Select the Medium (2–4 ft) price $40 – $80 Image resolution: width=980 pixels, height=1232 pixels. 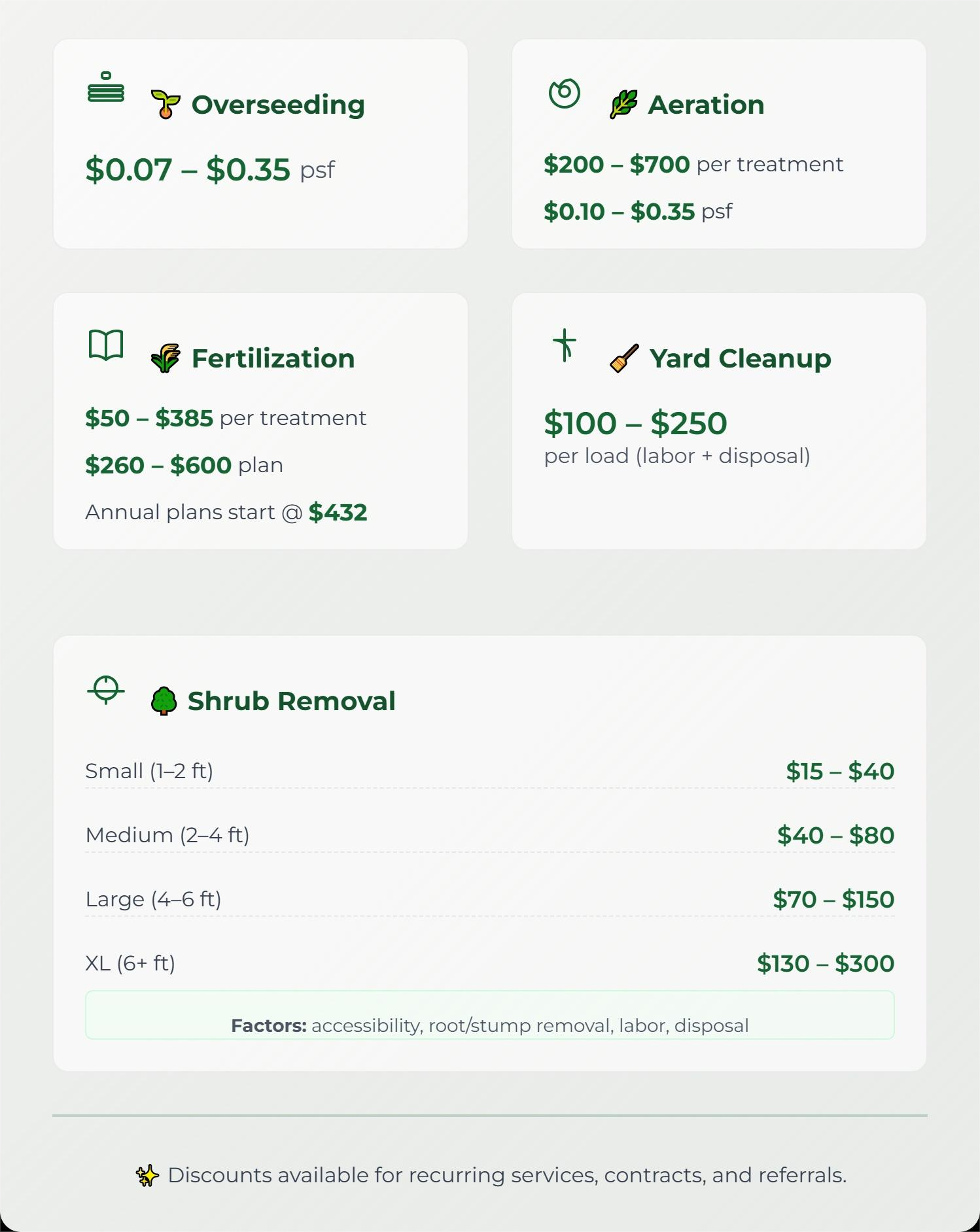[835, 835]
